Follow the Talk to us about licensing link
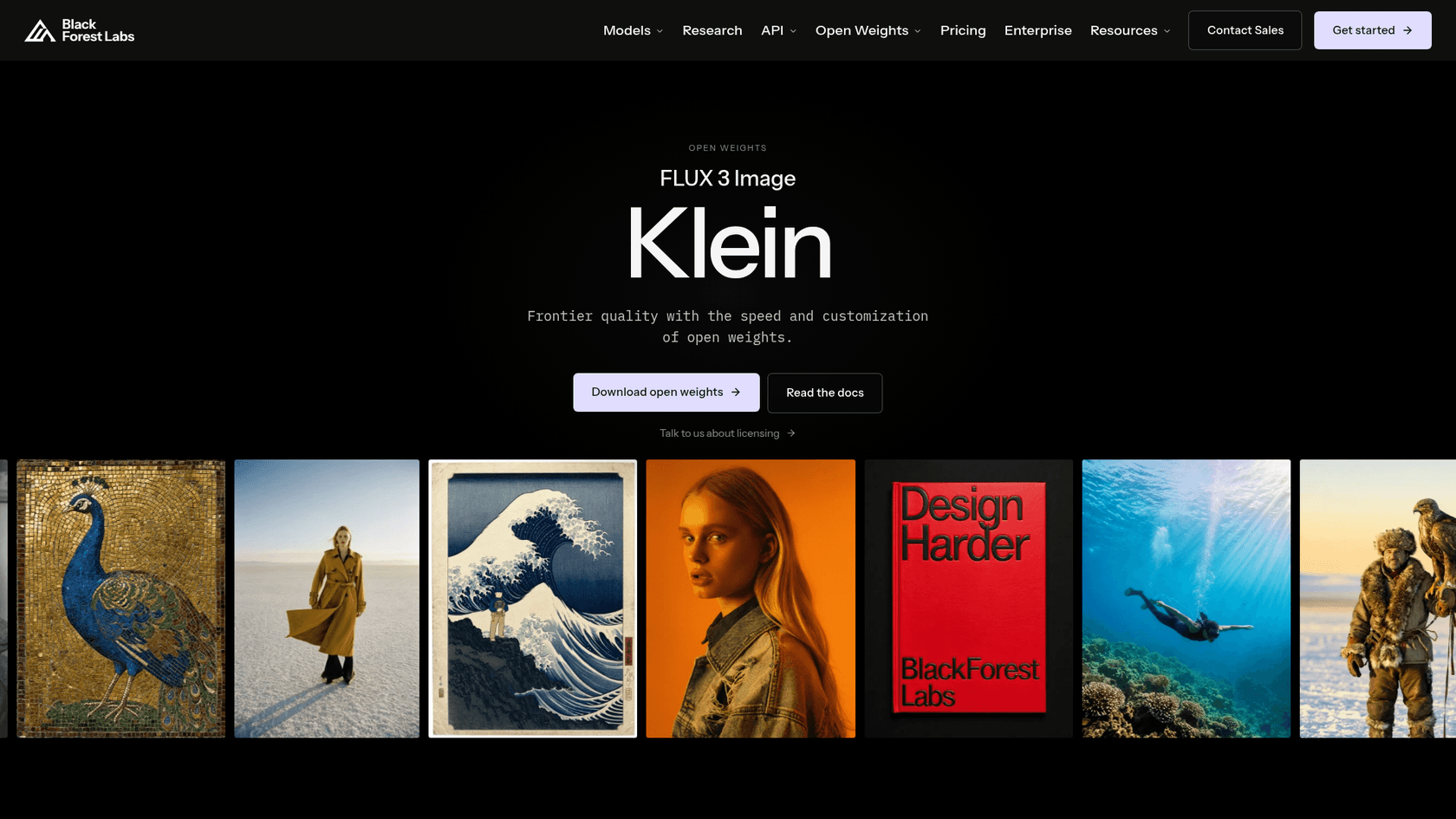1456x819 pixels. point(726,433)
